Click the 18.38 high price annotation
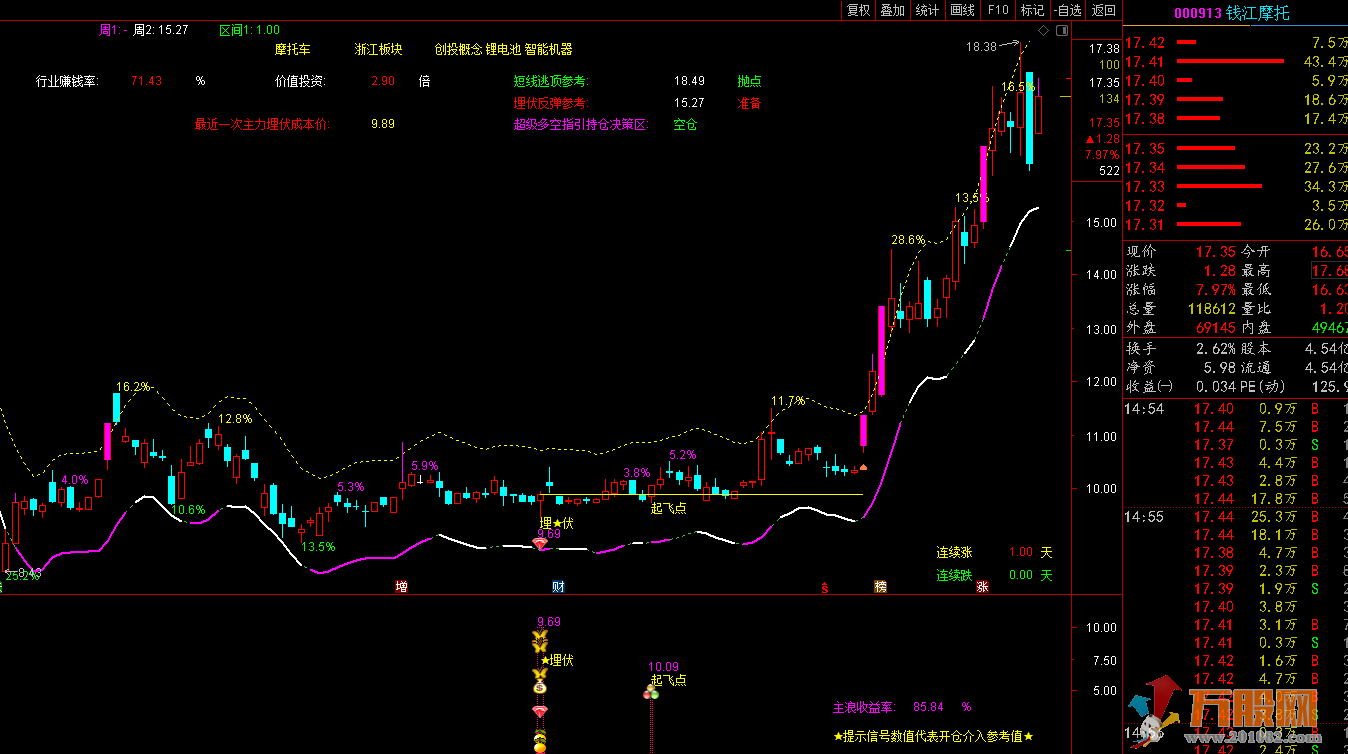The width and height of the screenshot is (1348, 754). coord(982,46)
